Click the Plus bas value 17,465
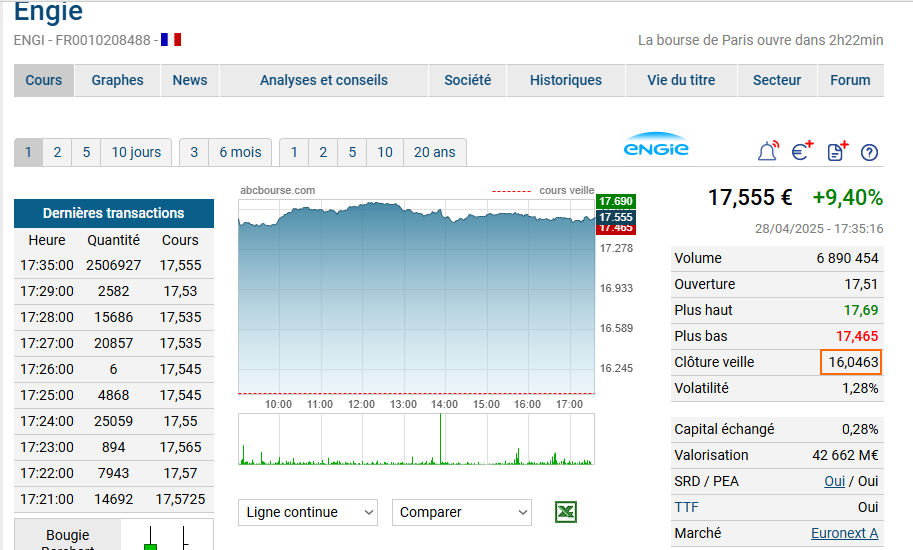The width and height of the screenshot is (913, 550). tap(857, 336)
